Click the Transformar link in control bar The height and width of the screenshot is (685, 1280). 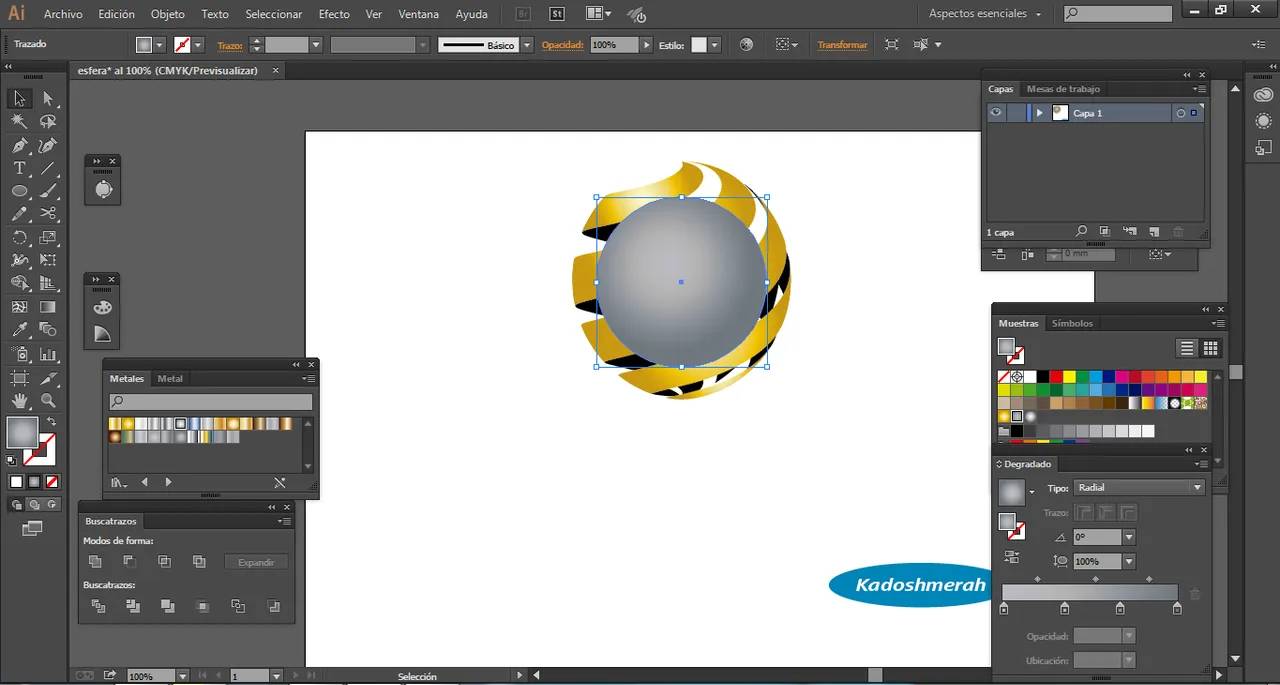point(842,45)
